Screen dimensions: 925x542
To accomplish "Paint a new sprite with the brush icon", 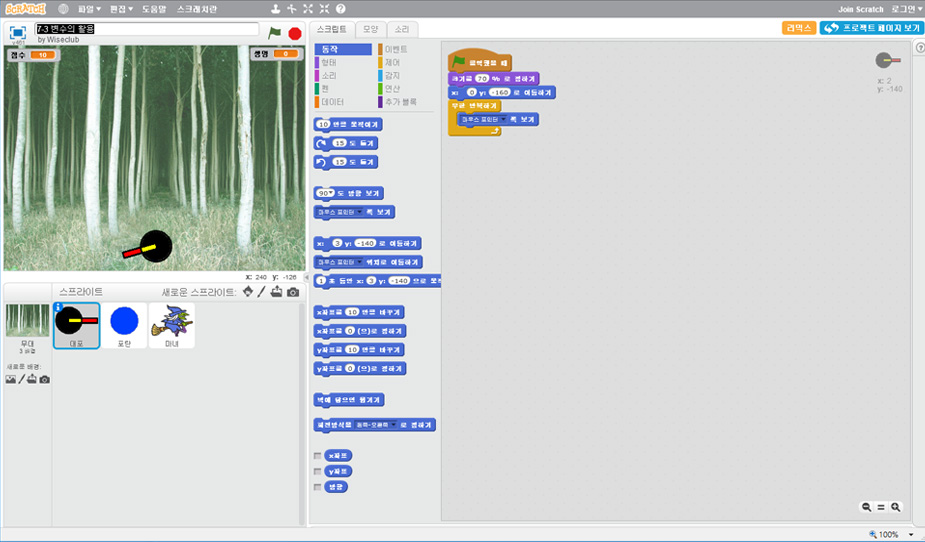I will 262,292.
